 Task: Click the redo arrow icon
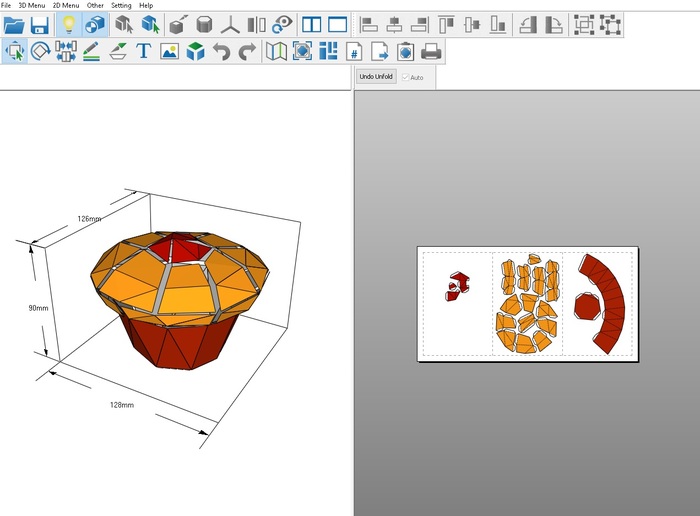(x=246, y=50)
